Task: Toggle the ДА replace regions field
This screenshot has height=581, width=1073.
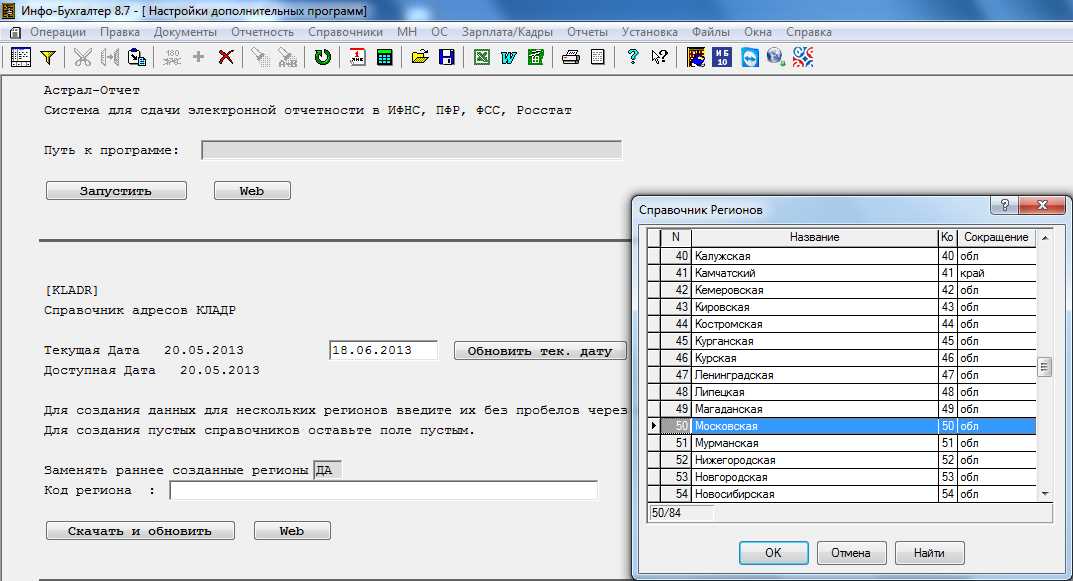Action: pyautogui.click(x=327, y=471)
